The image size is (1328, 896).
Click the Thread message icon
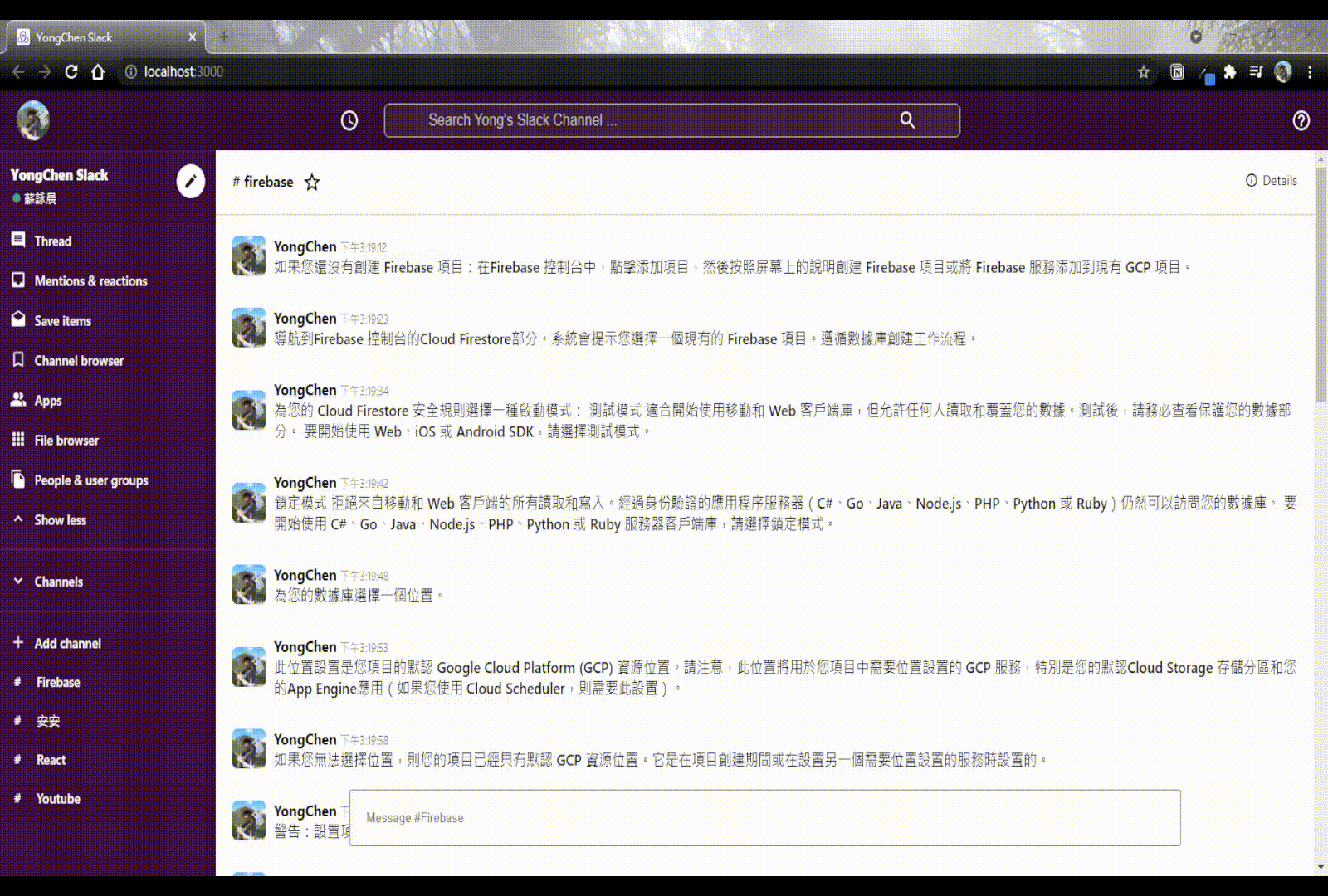click(x=18, y=240)
